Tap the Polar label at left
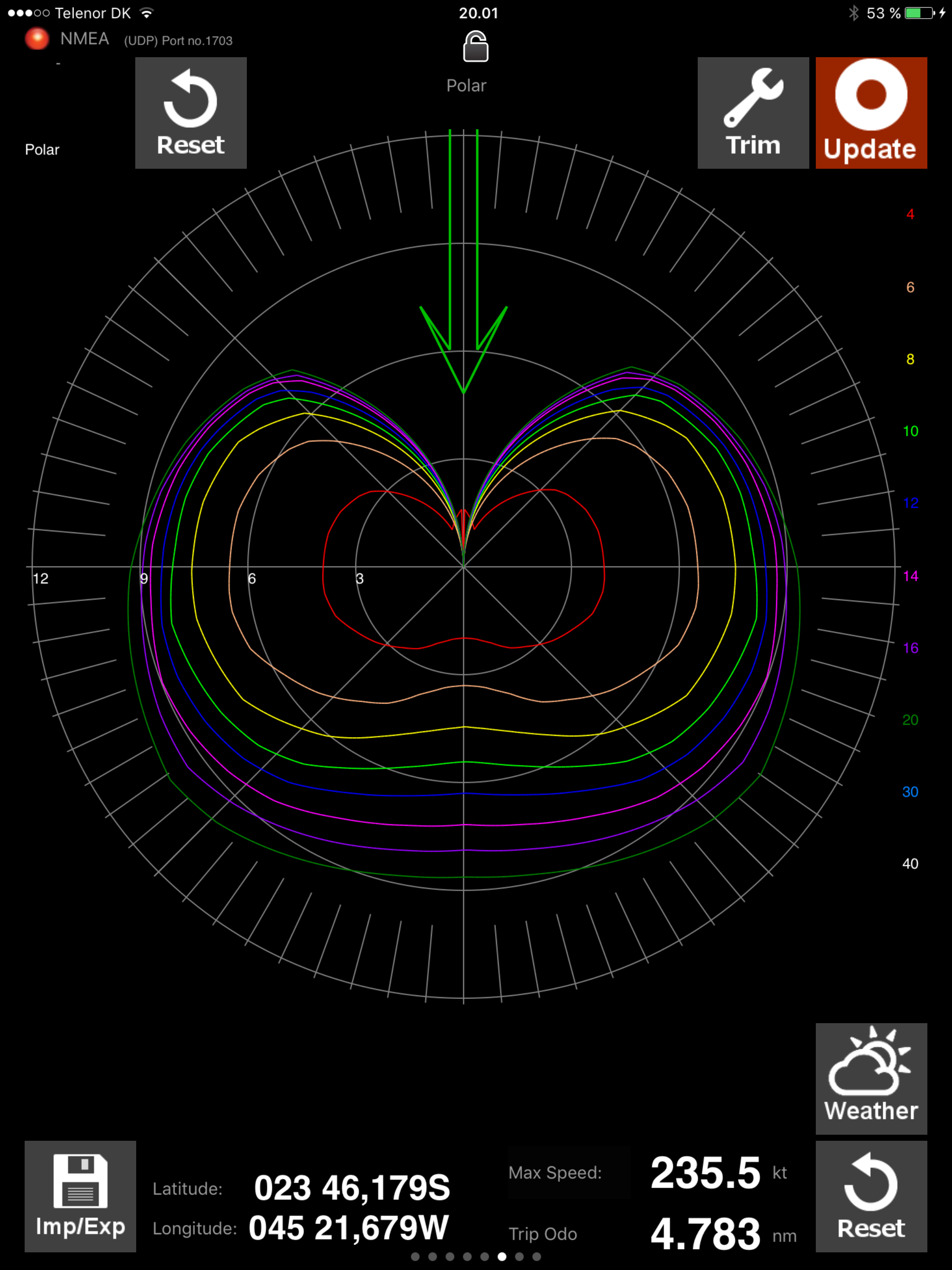Screen dimensions: 952x1270 [42, 150]
